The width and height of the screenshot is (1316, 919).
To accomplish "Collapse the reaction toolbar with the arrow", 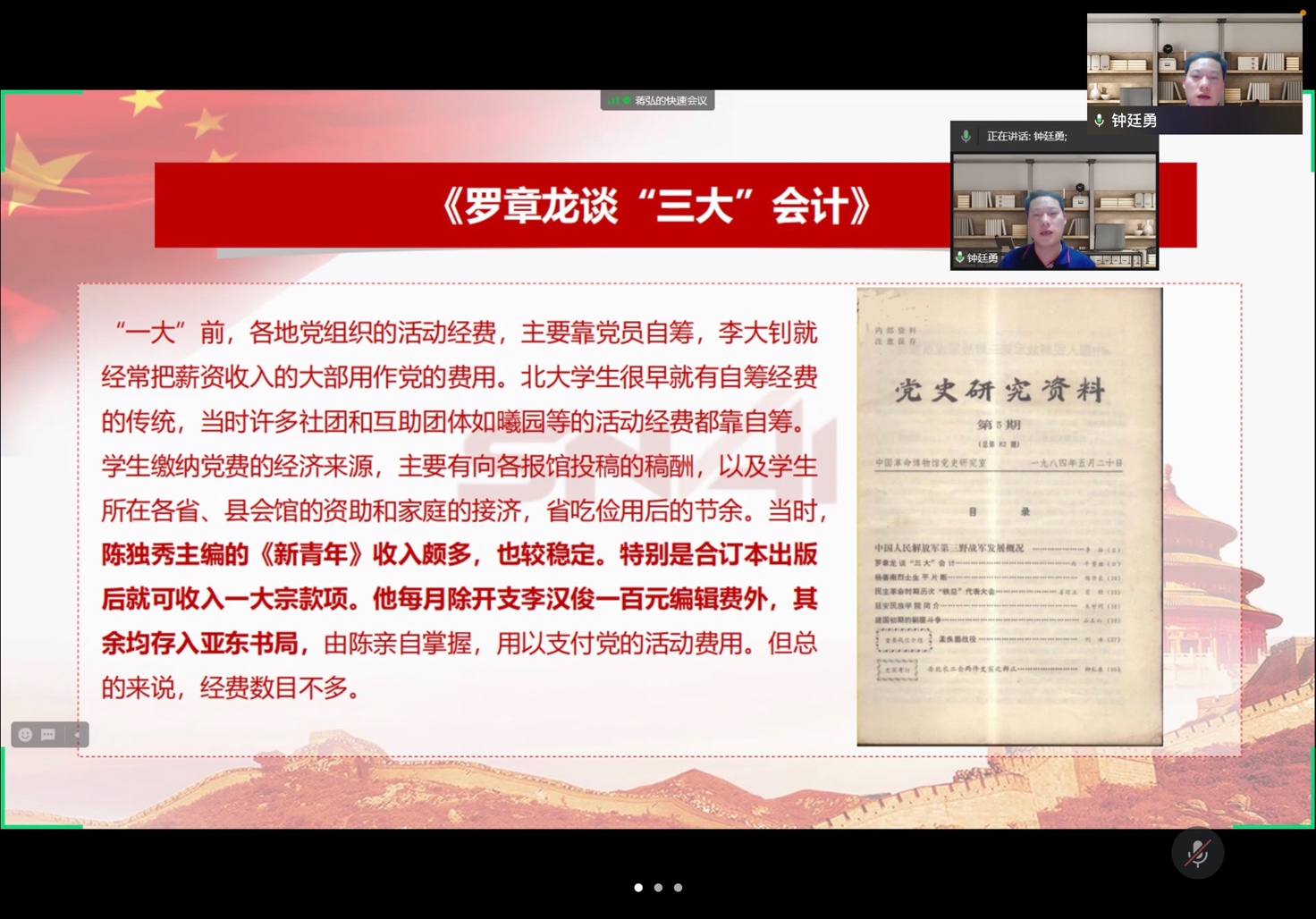I will coord(77,735).
